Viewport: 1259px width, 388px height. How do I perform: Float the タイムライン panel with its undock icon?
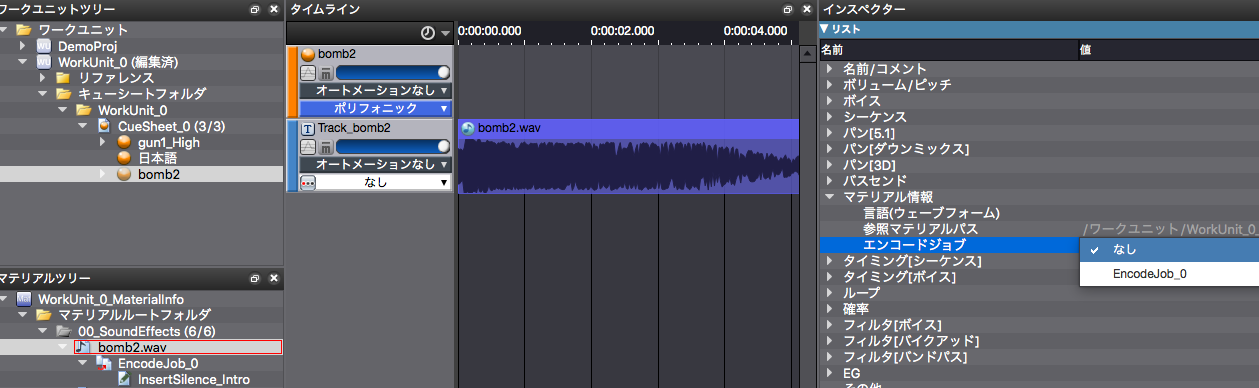(787, 8)
